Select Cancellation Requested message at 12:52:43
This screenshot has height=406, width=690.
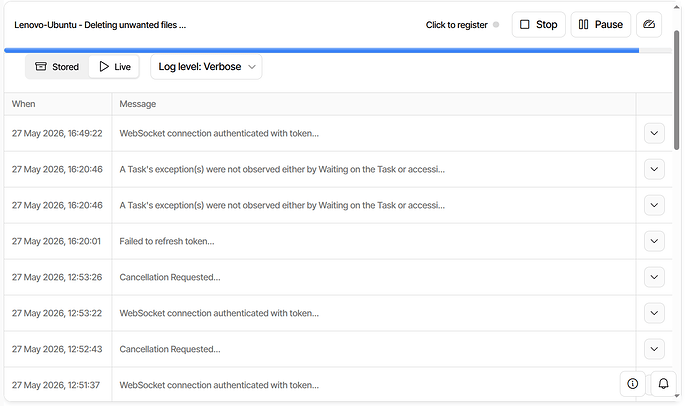[x=170, y=349]
